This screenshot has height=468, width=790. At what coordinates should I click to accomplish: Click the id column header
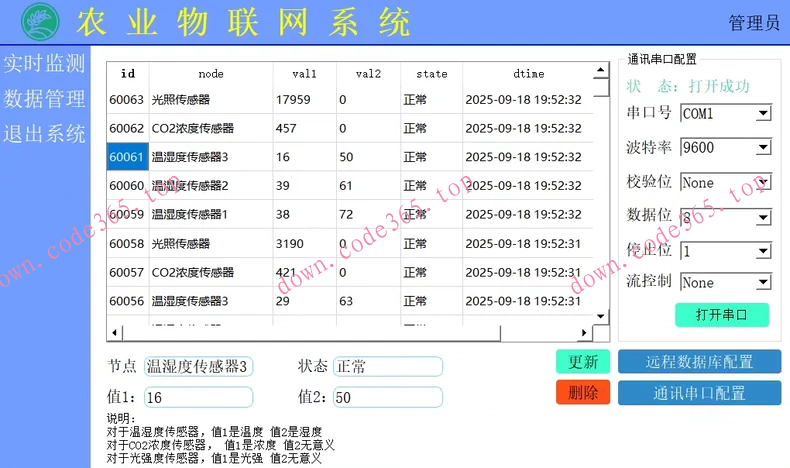[128, 74]
